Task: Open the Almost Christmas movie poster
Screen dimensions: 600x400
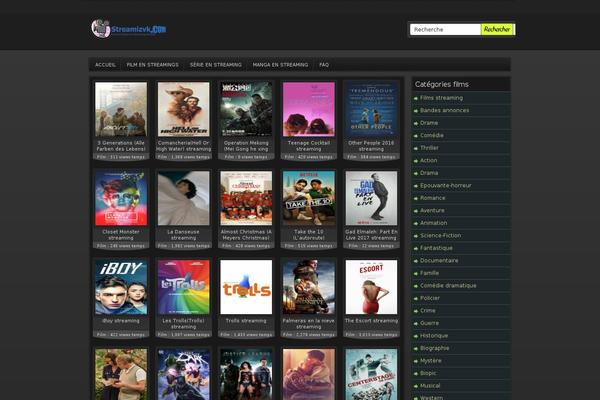Action: [246, 198]
